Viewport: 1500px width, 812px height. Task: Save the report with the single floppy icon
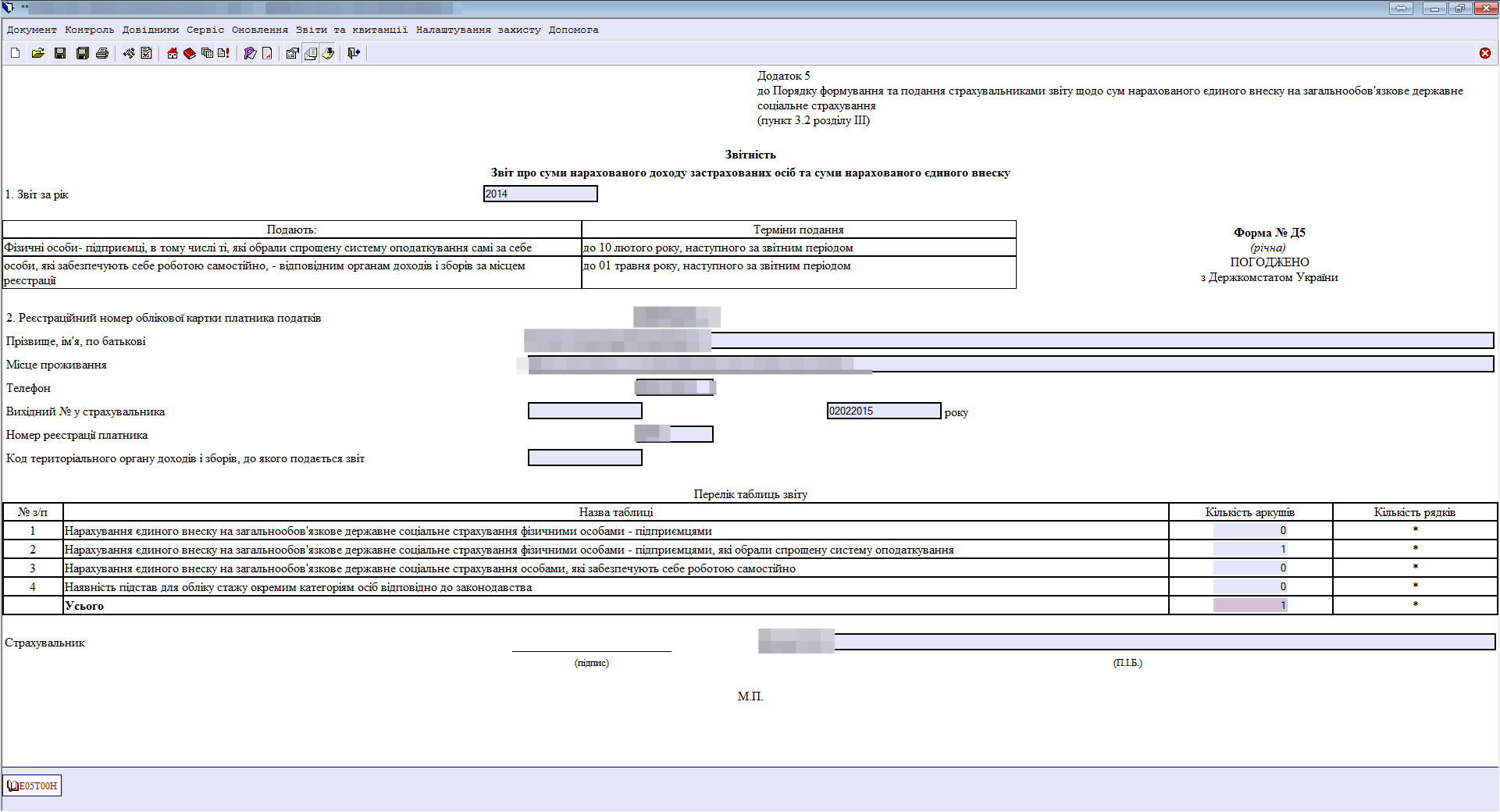coord(60,53)
